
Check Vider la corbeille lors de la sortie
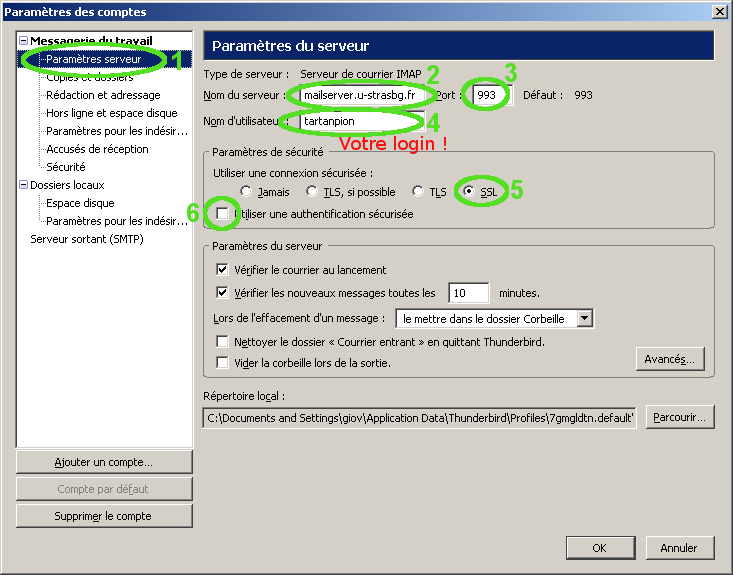pos(223,363)
